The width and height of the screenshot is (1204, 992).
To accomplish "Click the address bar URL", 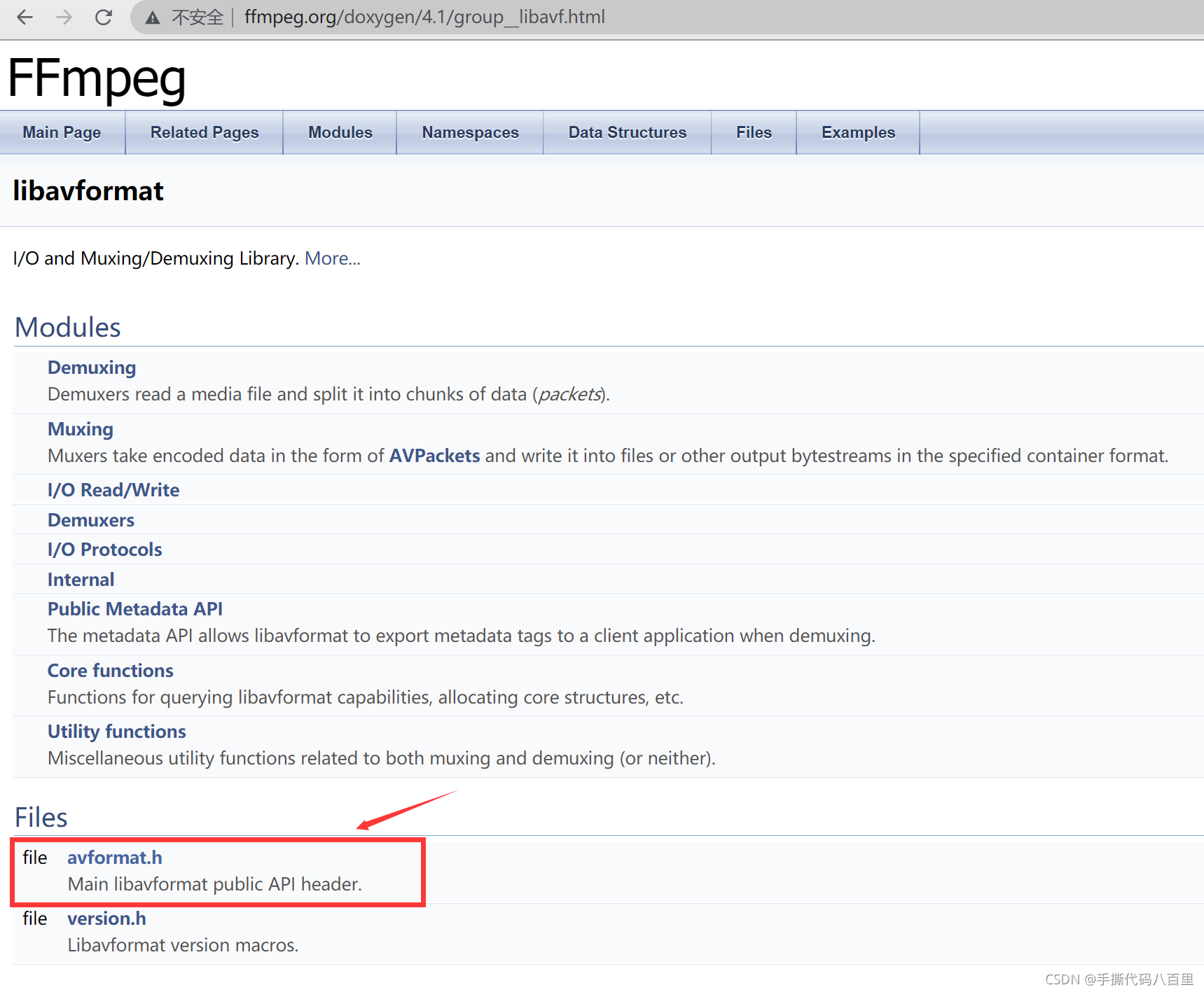I will point(424,17).
